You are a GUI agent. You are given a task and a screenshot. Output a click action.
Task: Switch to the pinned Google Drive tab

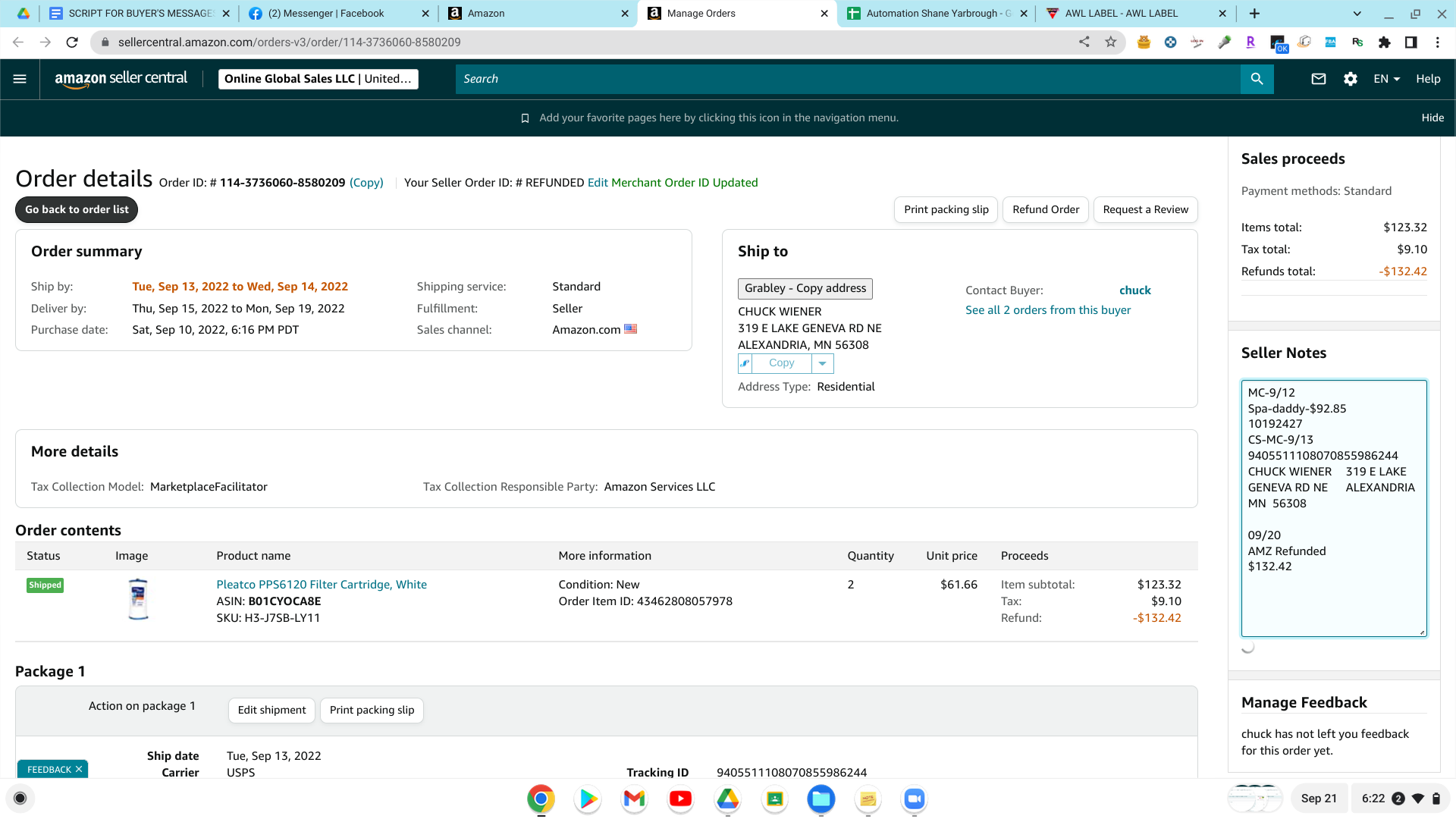pos(24,14)
